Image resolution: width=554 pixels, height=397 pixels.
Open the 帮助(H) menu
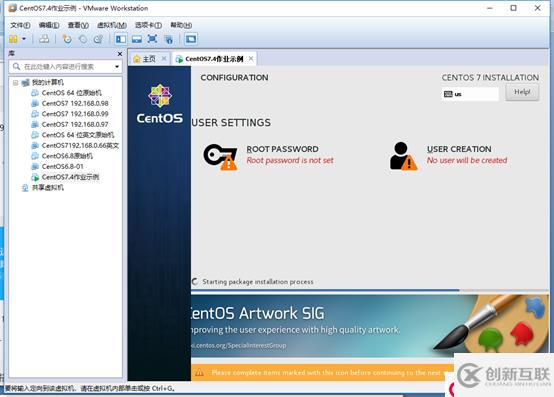pyautogui.click(x=181, y=25)
